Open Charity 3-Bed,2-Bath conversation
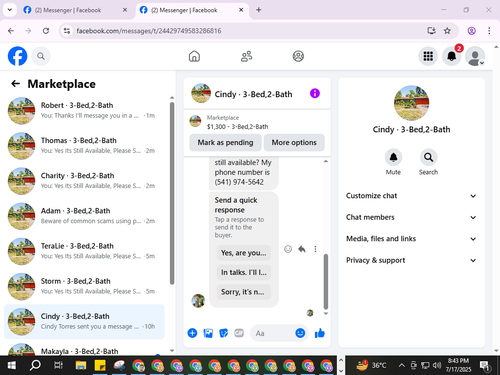 tap(84, 181)
